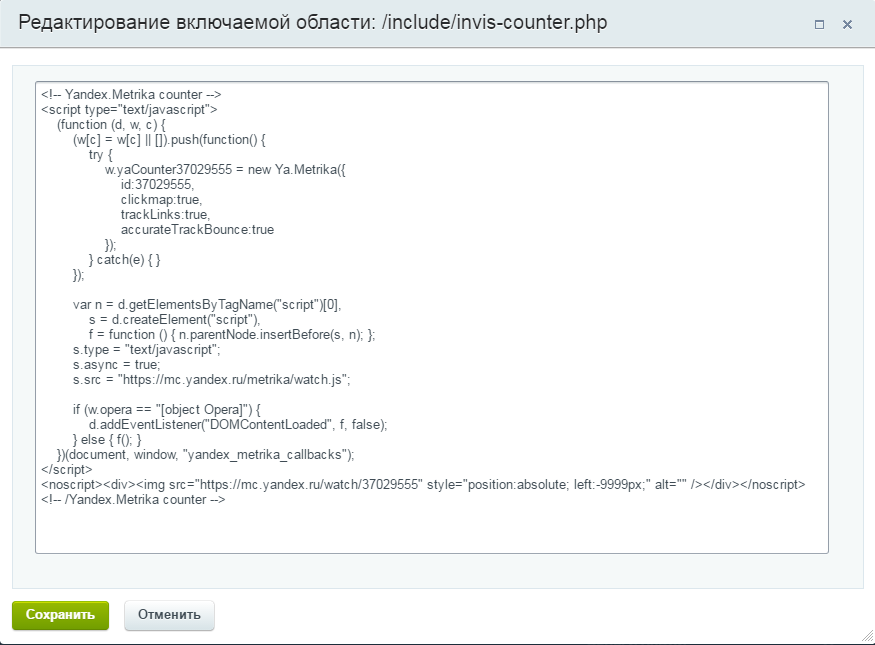Click the green Сохранить button
The width and height of the screenshot is (875, 645).
pyautogui.click(x=60, y=615)
